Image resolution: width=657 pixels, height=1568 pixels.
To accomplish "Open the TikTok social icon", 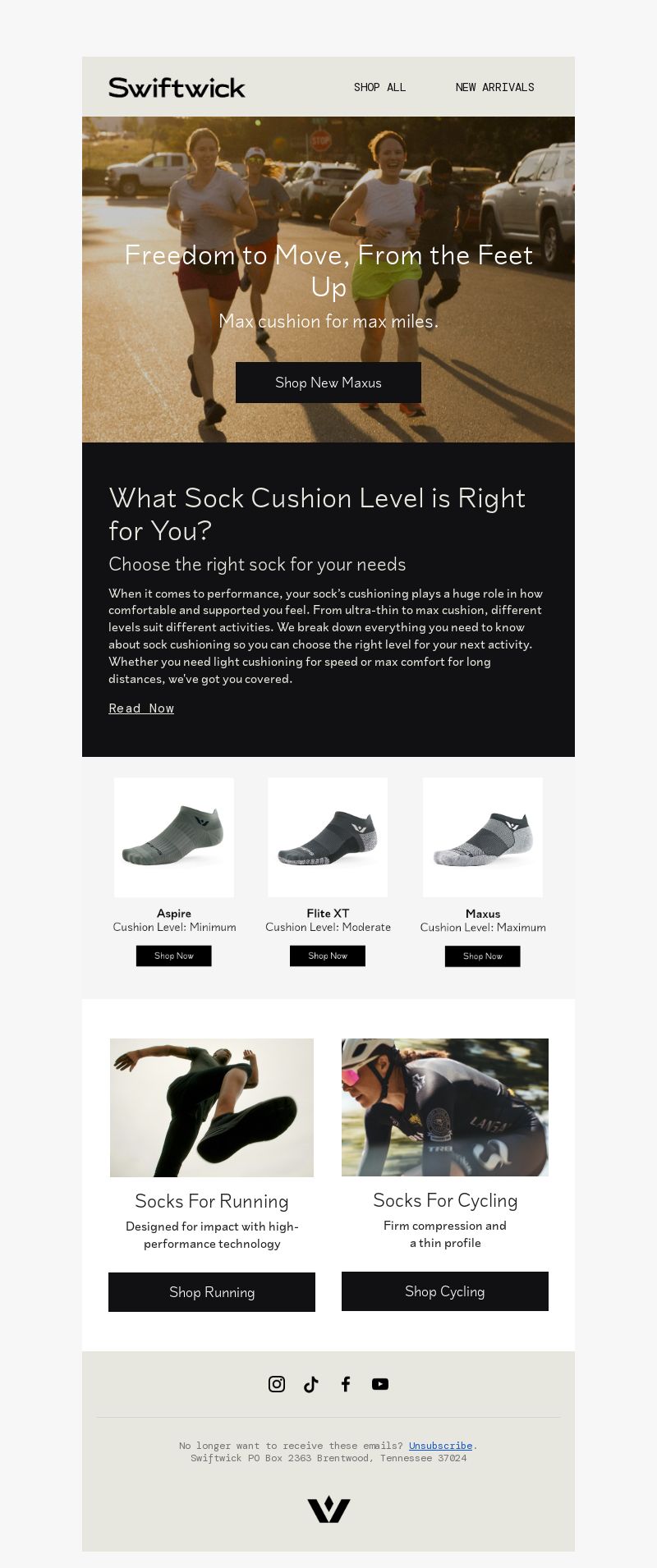I will (311, 1384).
